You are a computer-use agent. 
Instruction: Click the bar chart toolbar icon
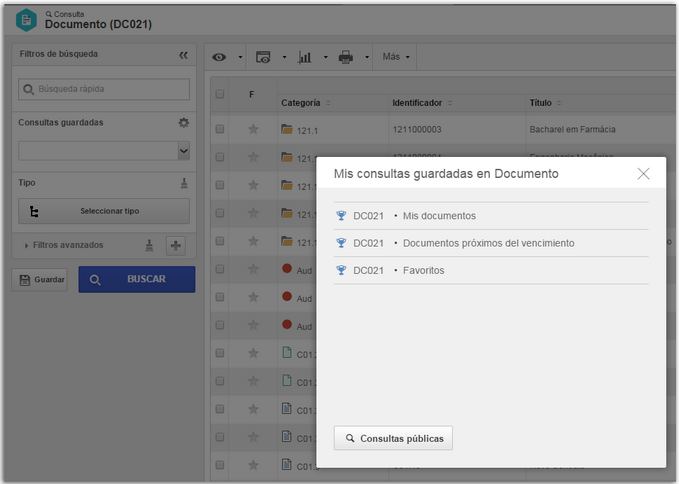pyautogui.click(x=304, y=57)
